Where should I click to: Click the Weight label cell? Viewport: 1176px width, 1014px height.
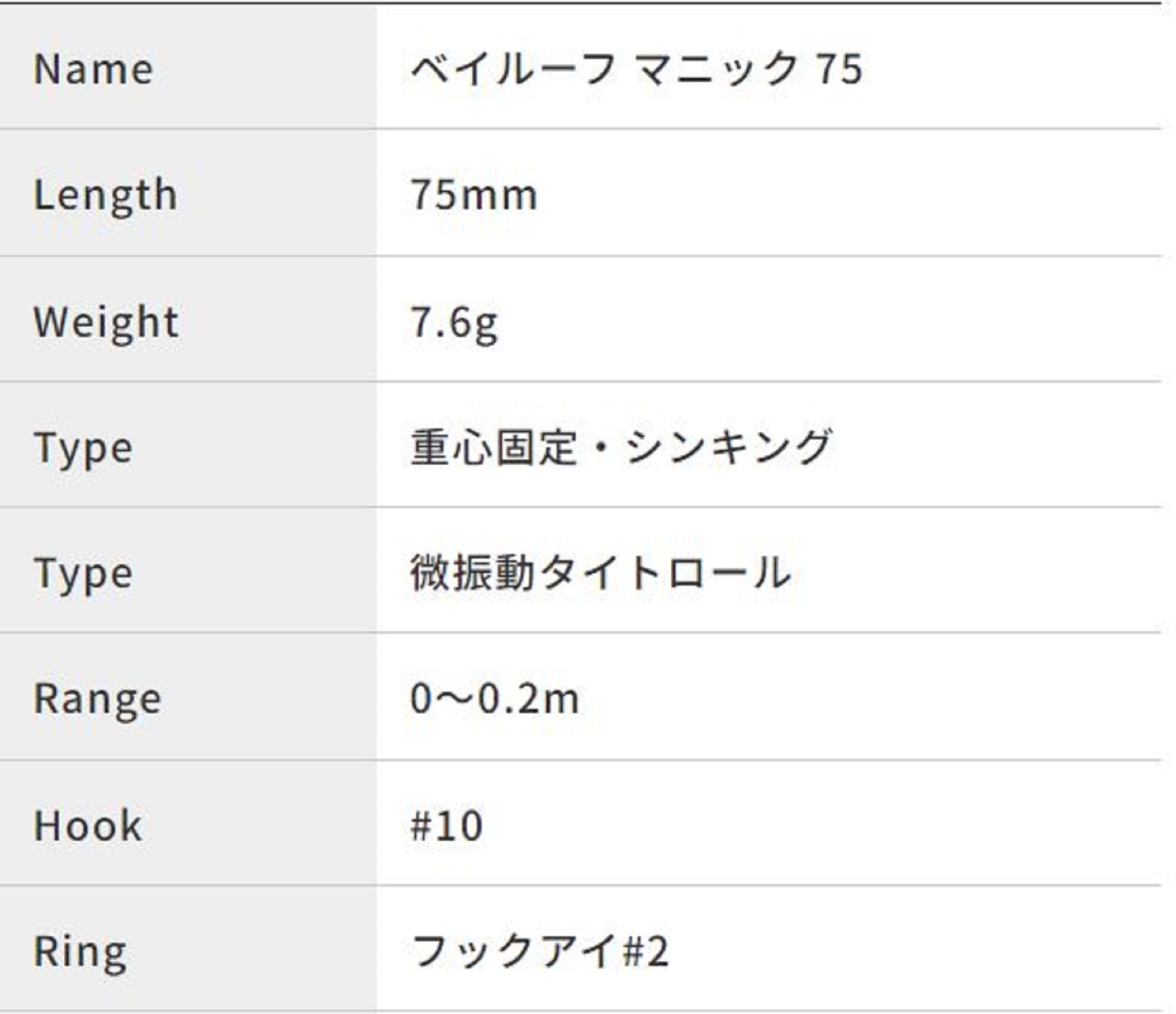coord(106,322)
